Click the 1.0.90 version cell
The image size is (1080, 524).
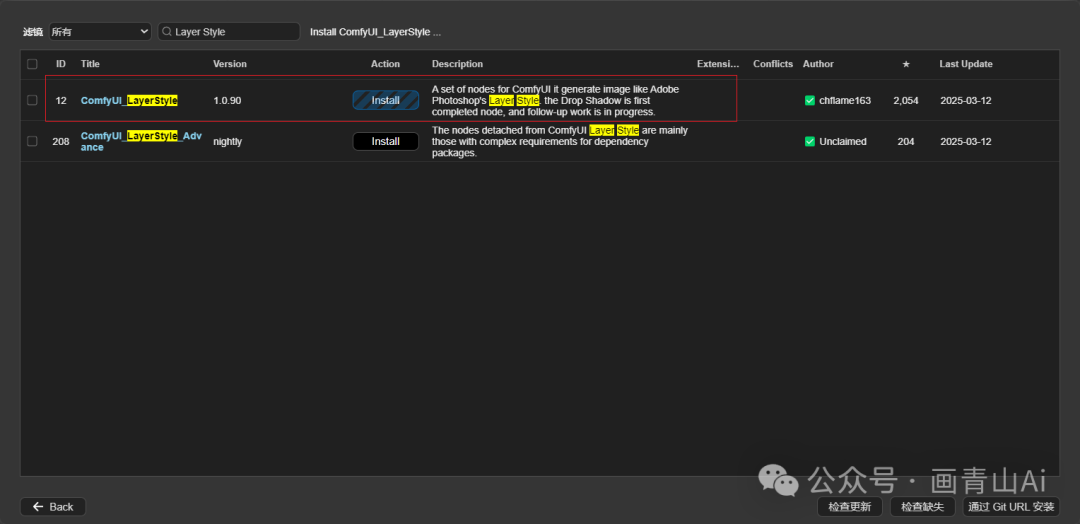(x=227, y=101)
